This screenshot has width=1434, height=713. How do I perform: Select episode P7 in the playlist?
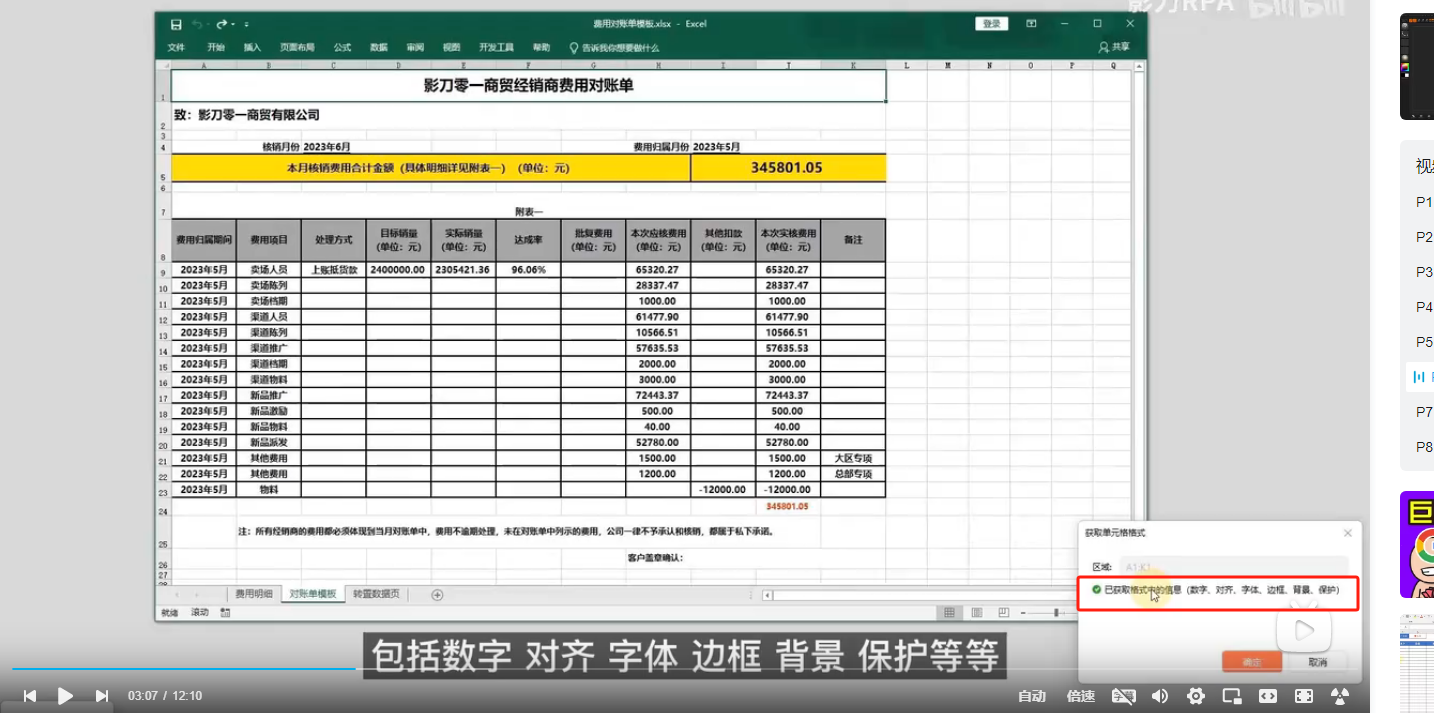[1424, 412]
